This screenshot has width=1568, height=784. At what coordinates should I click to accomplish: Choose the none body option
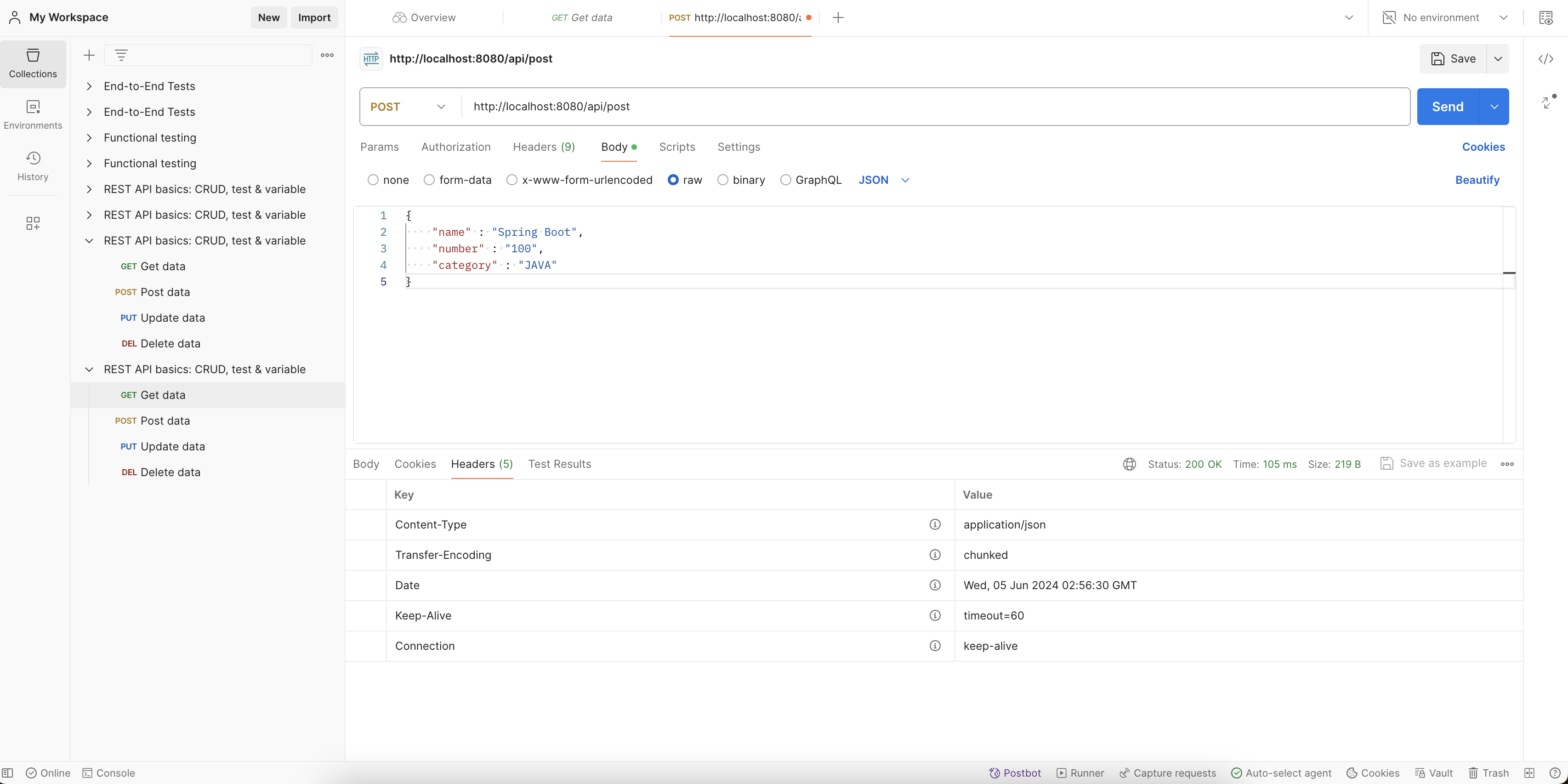(373, 180)
